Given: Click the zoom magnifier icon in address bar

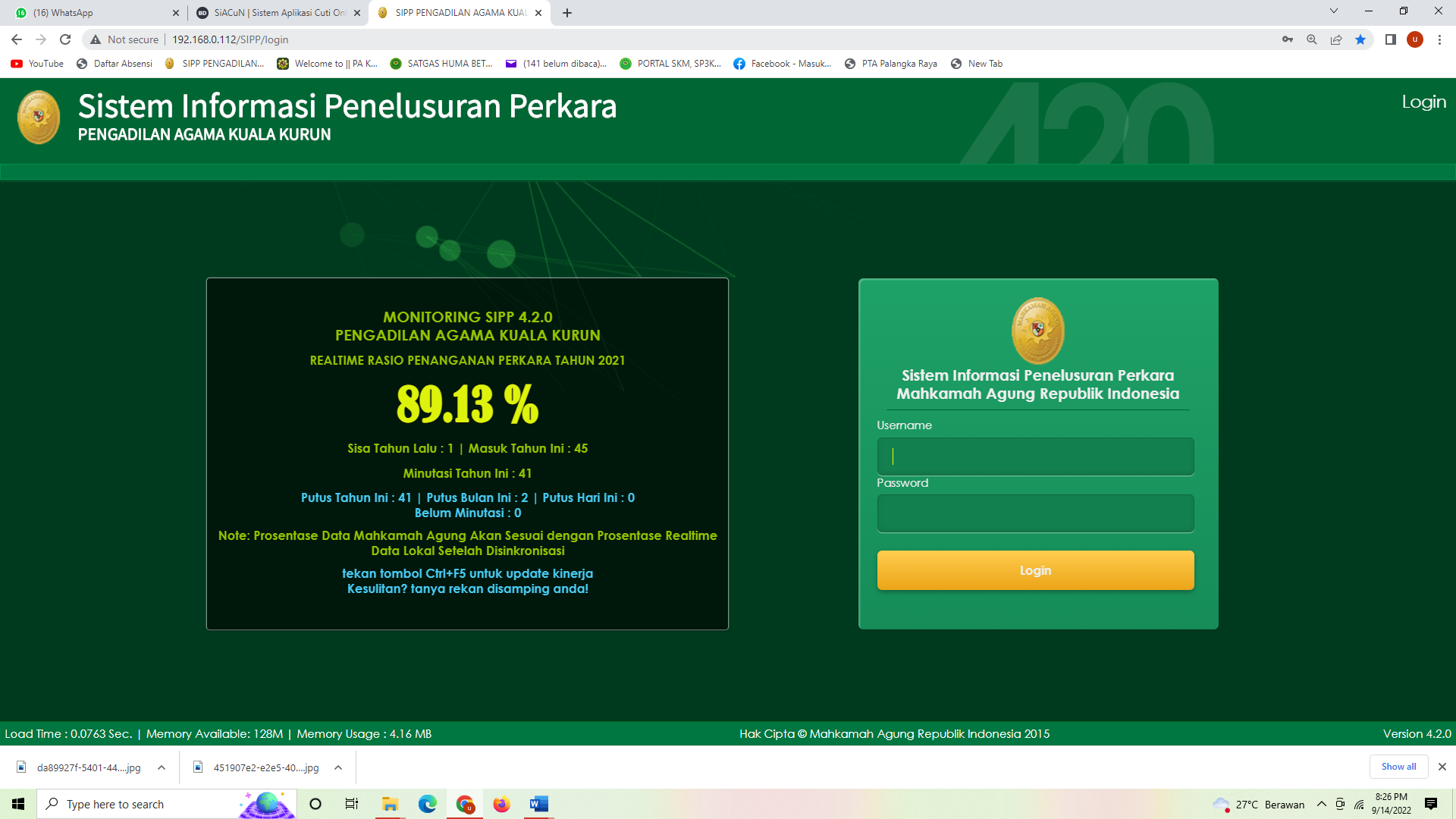Looking at the screenshot, I should point(1312,39).
